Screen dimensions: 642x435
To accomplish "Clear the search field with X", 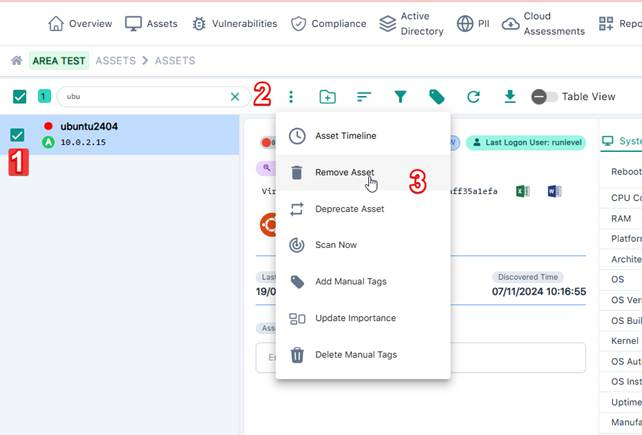I will pyautogui.click(x=235, y=97).
